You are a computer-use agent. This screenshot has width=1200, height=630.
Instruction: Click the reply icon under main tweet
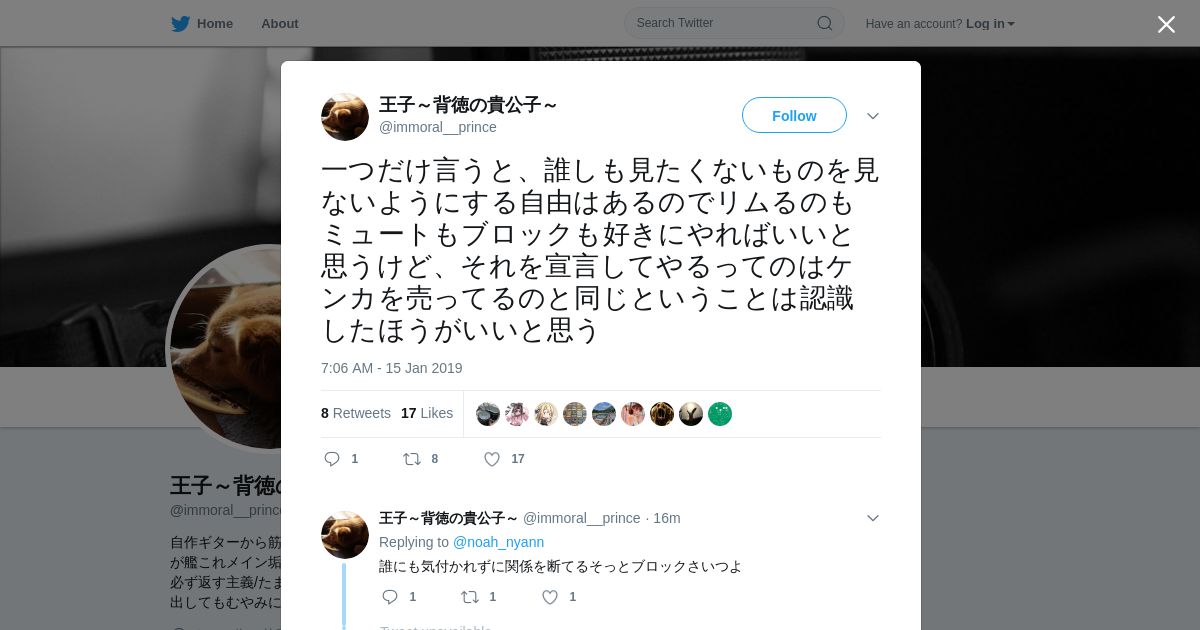[332, 459]
